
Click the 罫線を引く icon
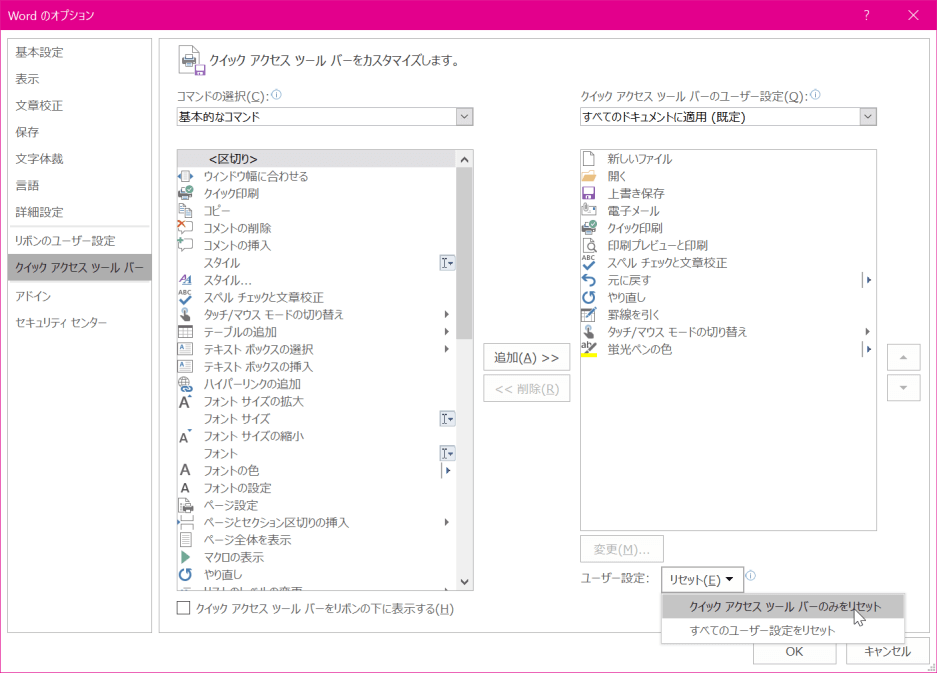pos(589,314)
